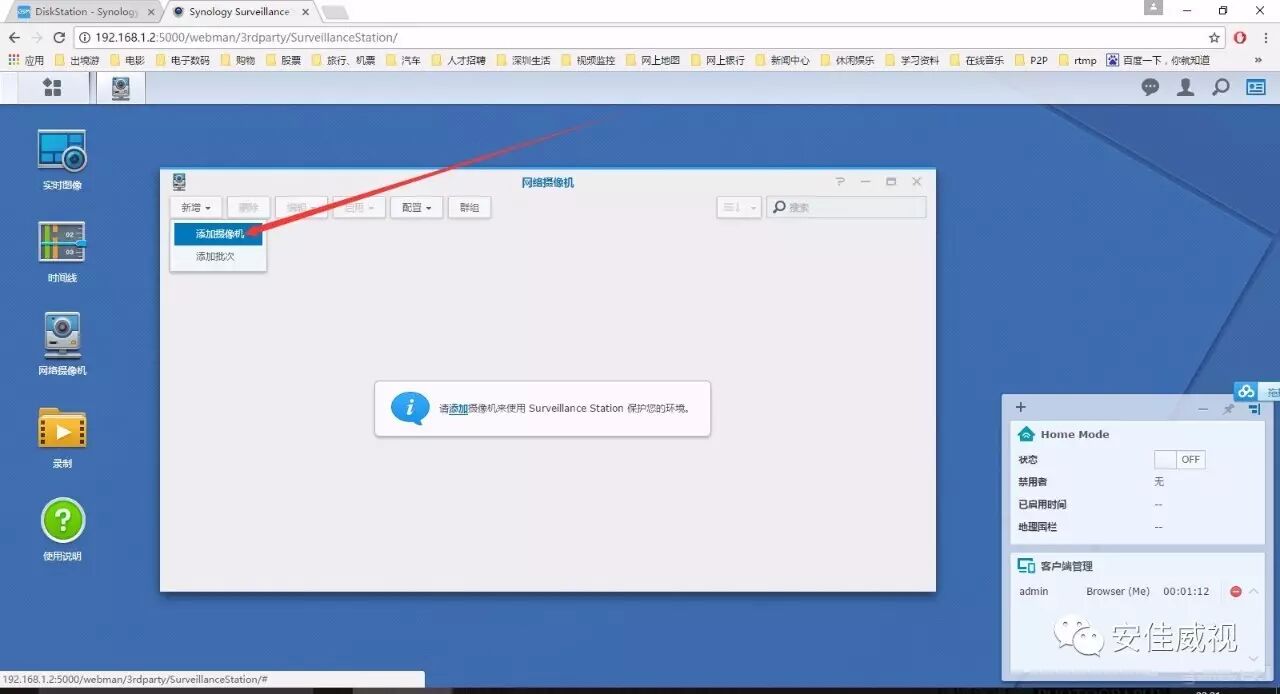Open the 电影 bookmark folder
Screen dimensions: 1280x694
[x=128, y=60]
